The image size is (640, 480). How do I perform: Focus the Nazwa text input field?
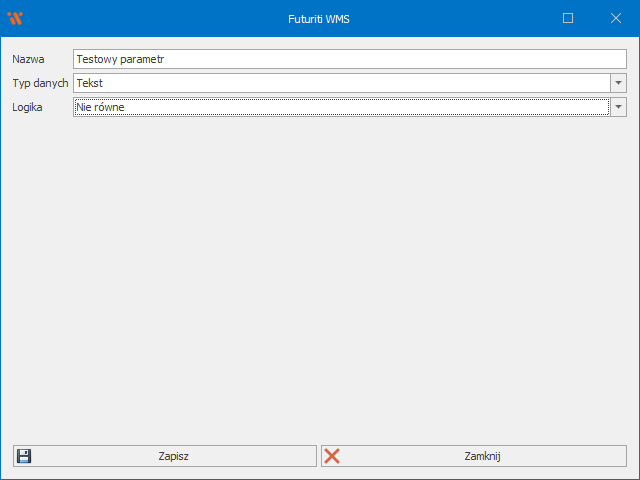[x=350, y=59]
